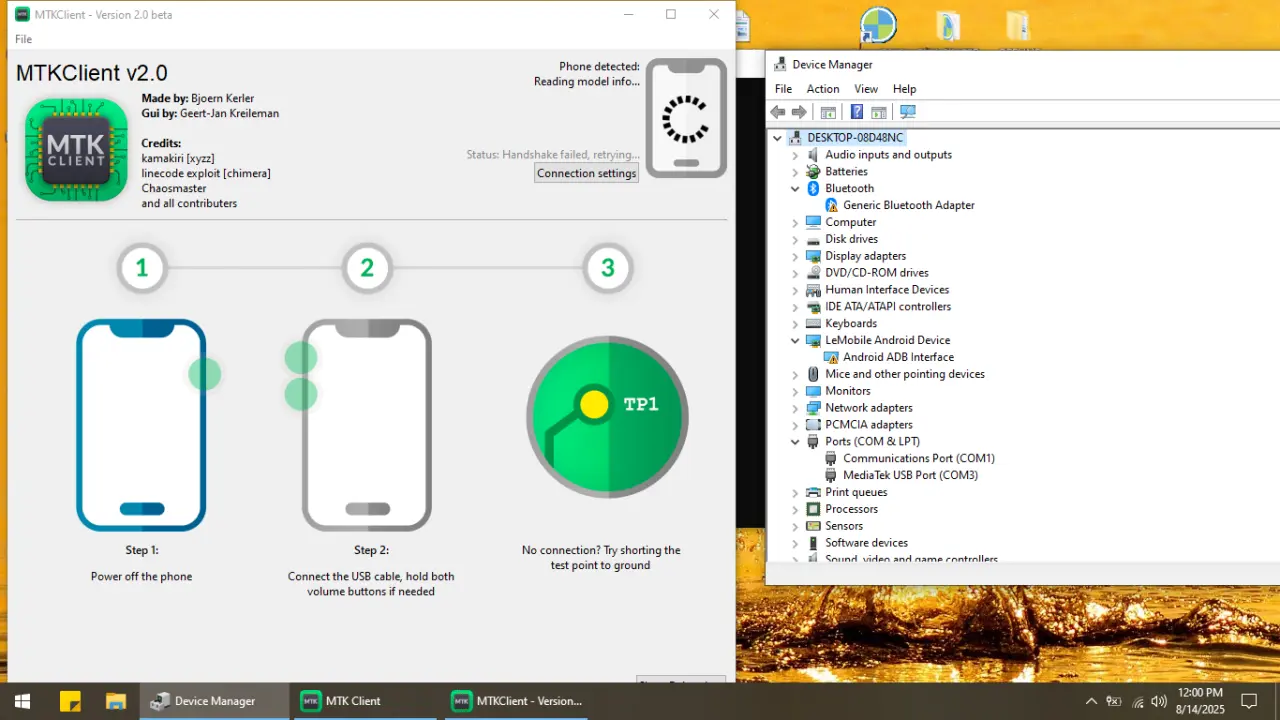Screen dimensions: 1280x720
Task: Click Show/Hide Console Tree toolbar icon
Action: (828, 112)
